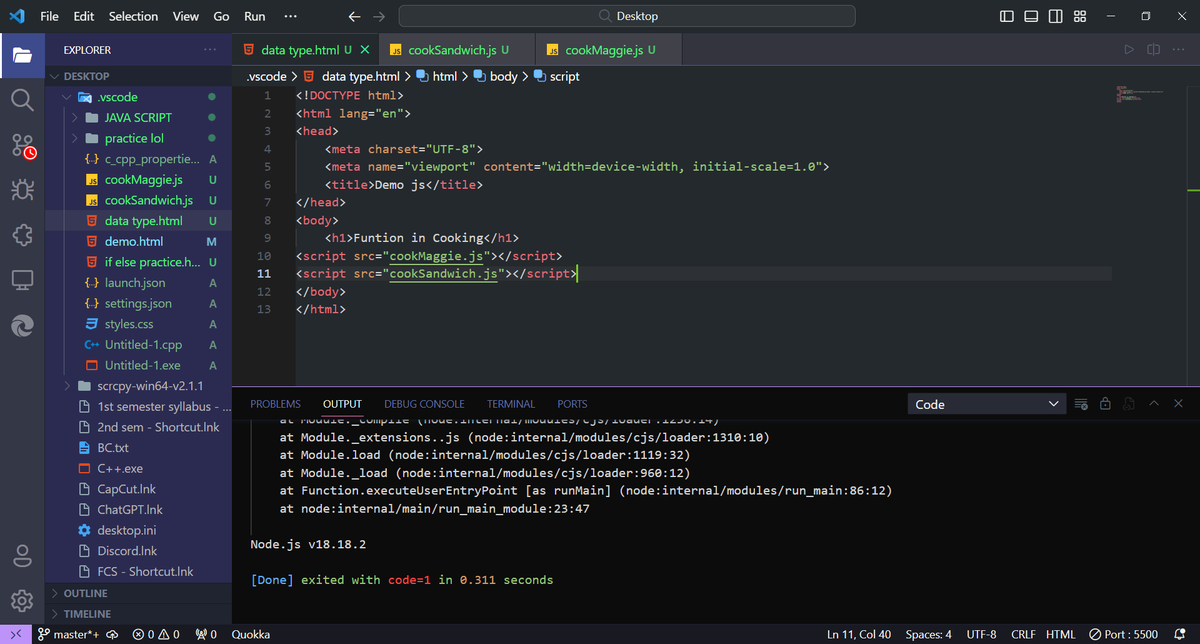Collapse the DESKTOP folder section
Screen dimensions: 1200x644
[138, 76]
